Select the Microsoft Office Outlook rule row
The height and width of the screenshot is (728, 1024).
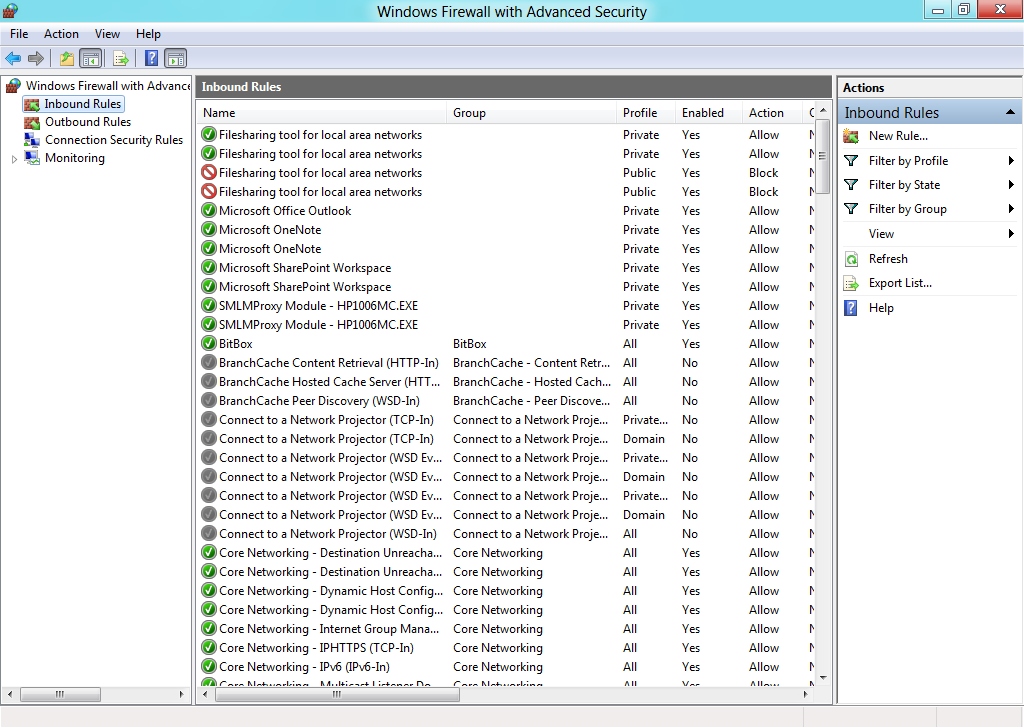tap(285, 211)
